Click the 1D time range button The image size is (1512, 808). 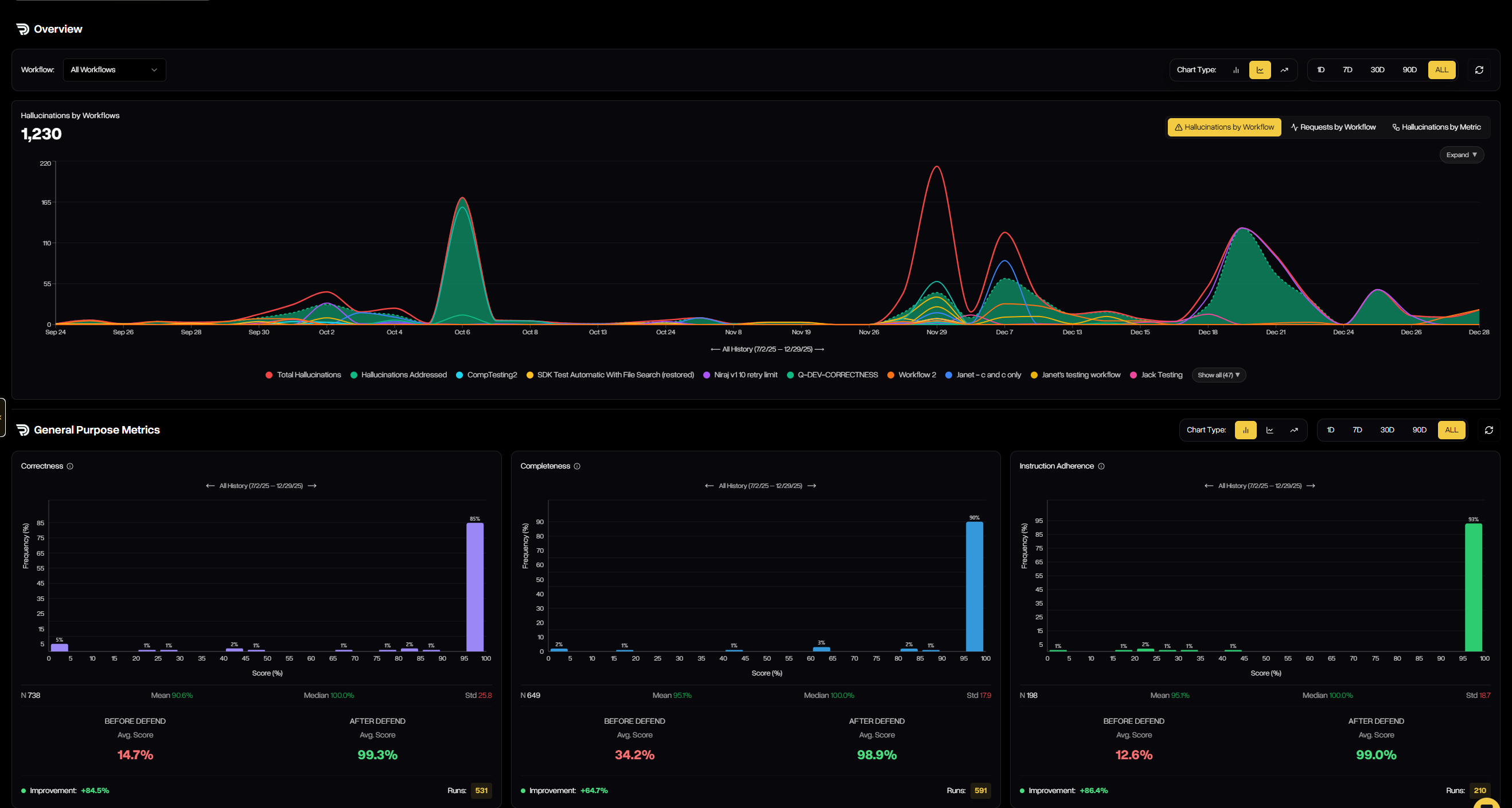(x=1320, y=69)
